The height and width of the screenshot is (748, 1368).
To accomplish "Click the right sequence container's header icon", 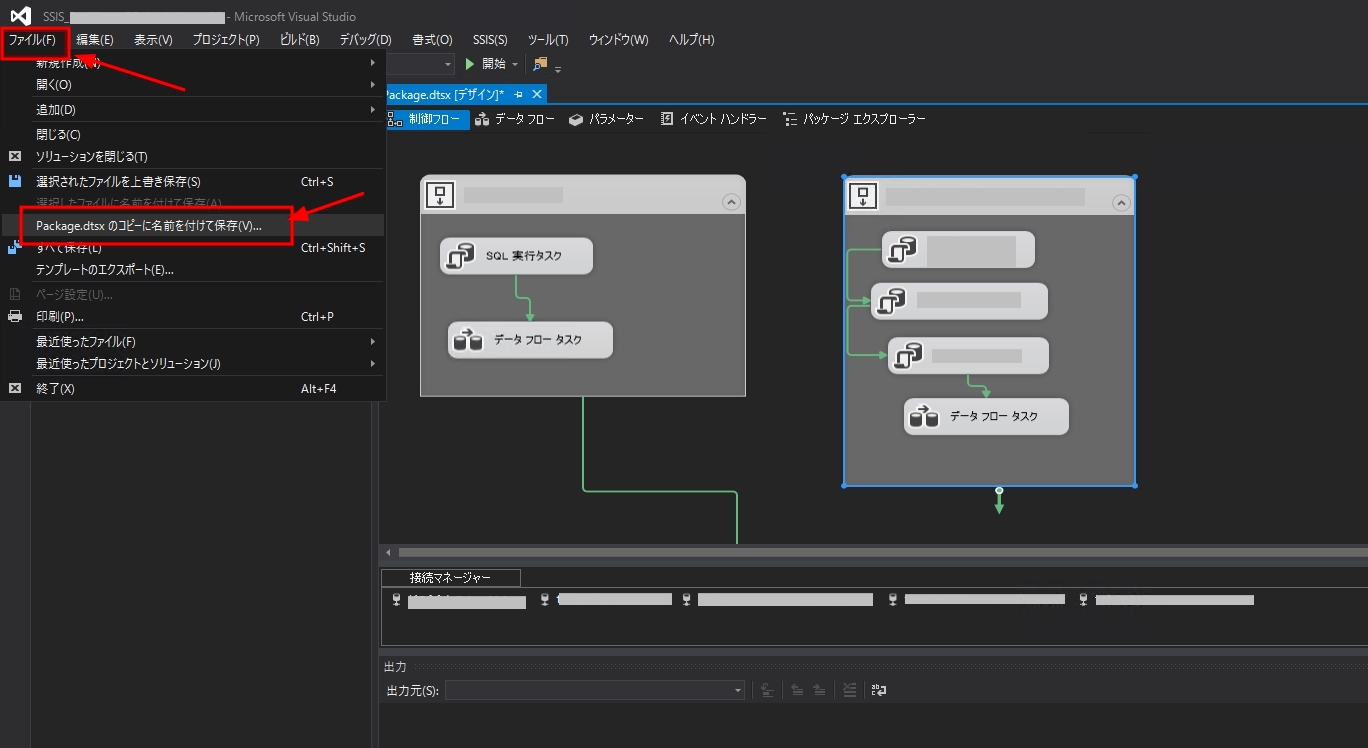I will 863,196.
